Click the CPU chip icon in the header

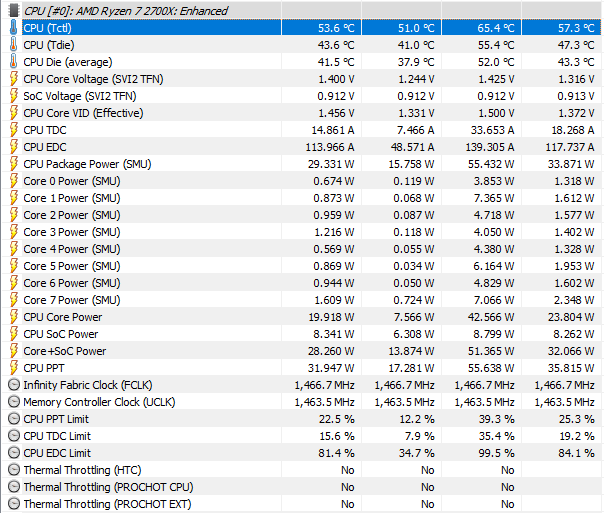coord(13,10)
